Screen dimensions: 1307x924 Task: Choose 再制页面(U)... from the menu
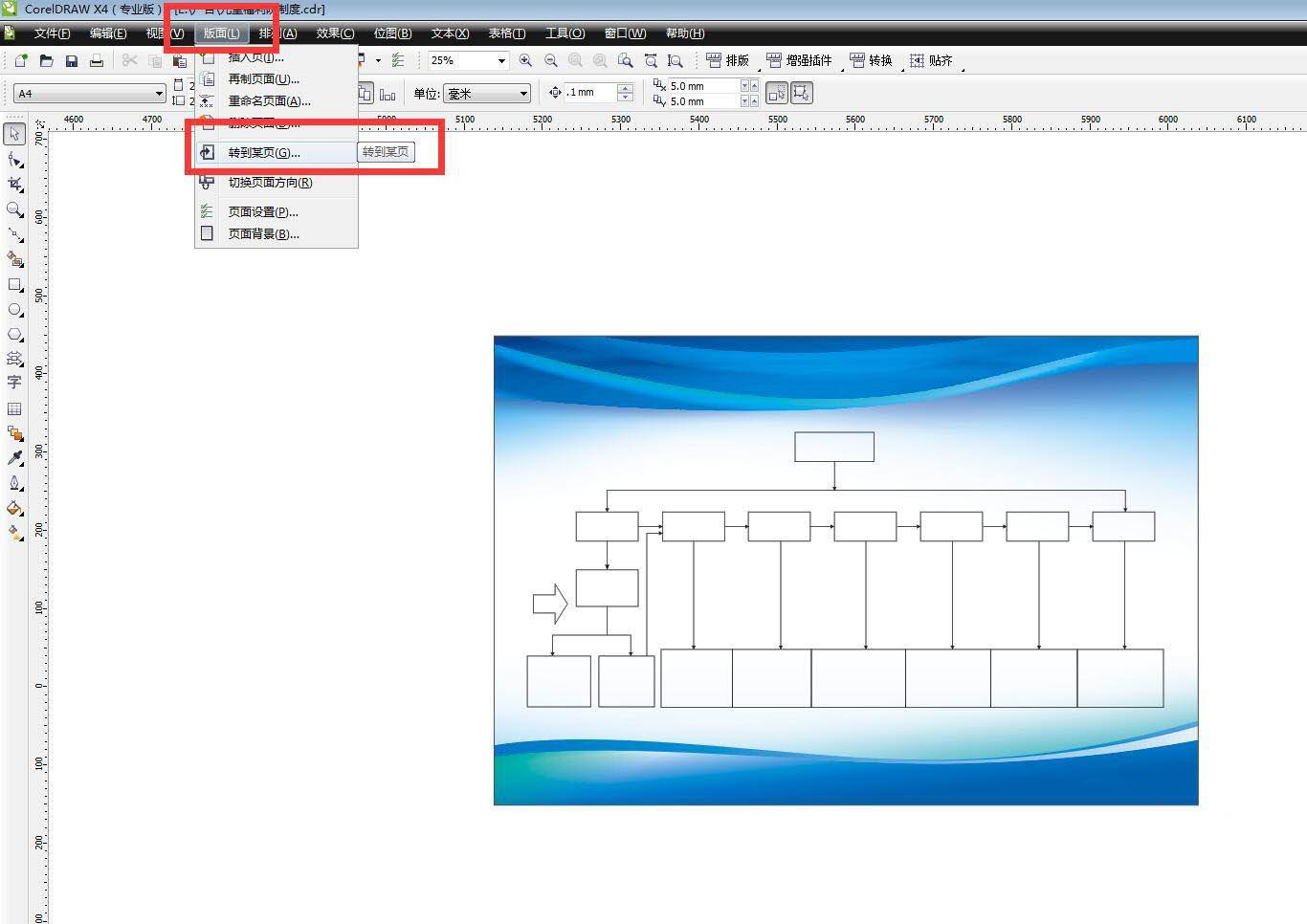(x=277, y=79)
